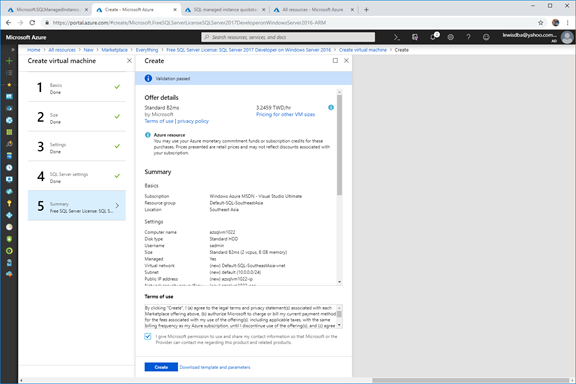Open the cube All resources sidebar icon

(x=9, y=108)
